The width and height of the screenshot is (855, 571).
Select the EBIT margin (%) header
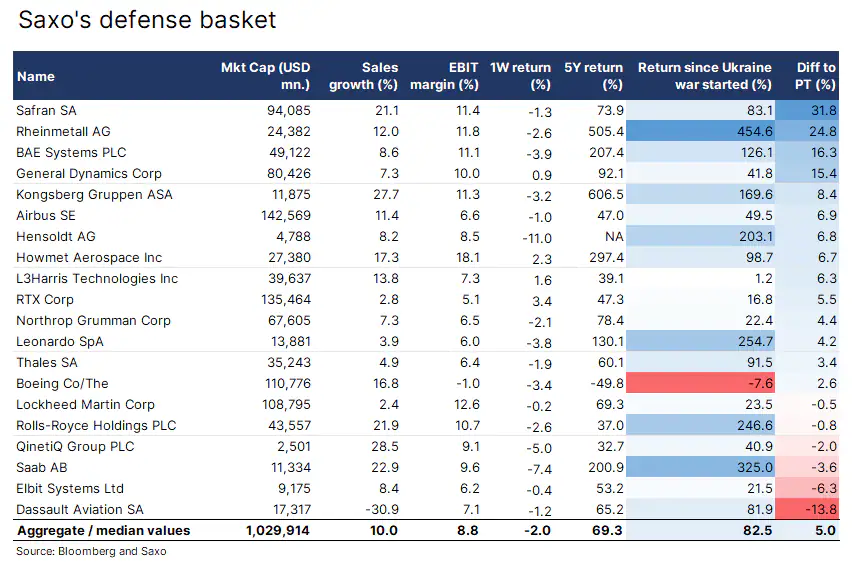click(444, 76)
